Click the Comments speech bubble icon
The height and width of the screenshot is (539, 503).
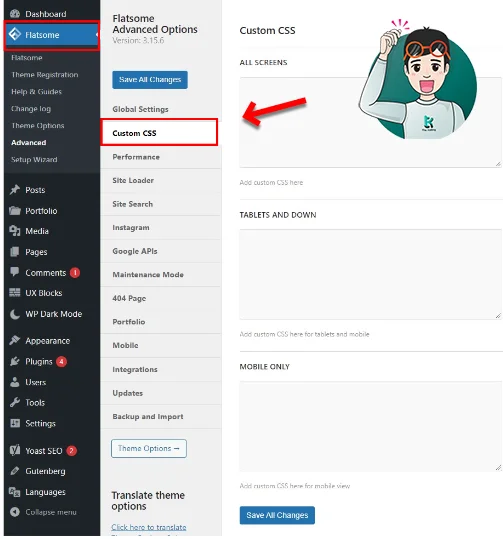(15, 272)
